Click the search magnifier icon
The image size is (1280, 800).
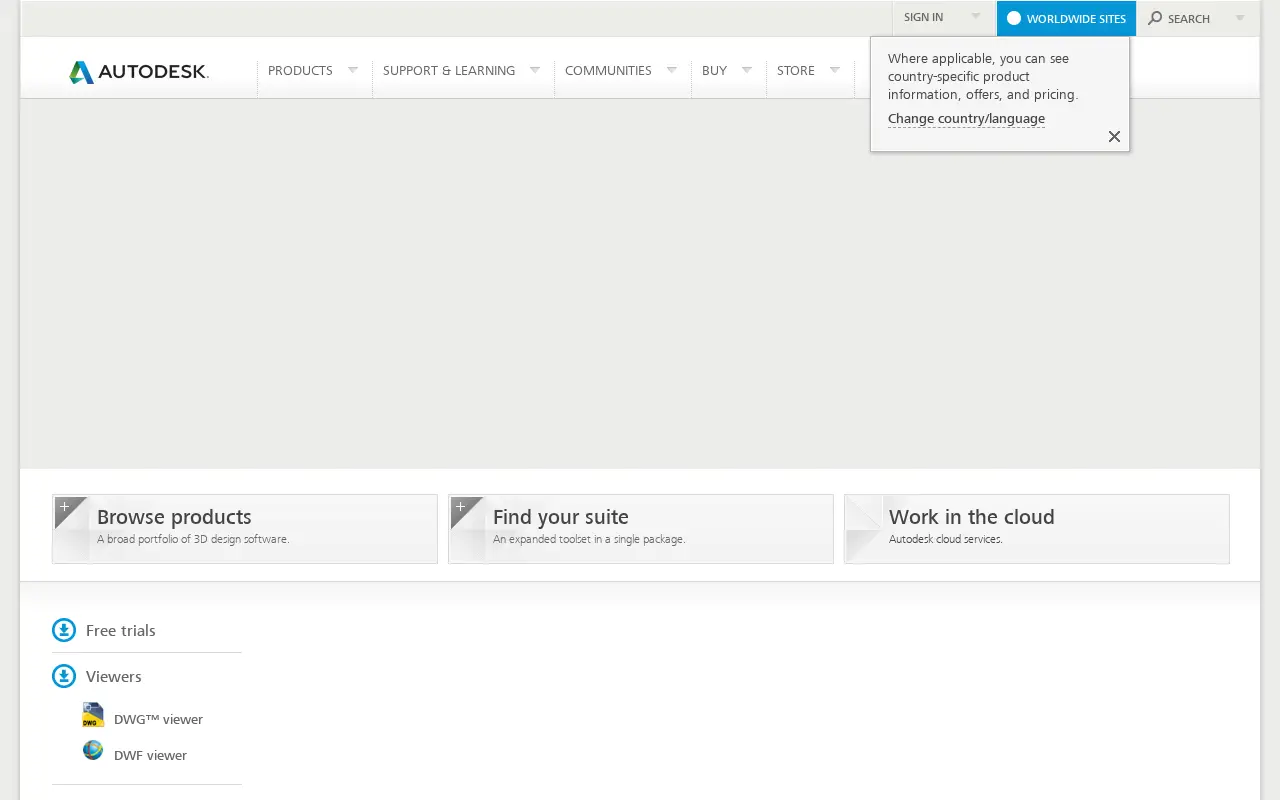[x=1155, y=18]
